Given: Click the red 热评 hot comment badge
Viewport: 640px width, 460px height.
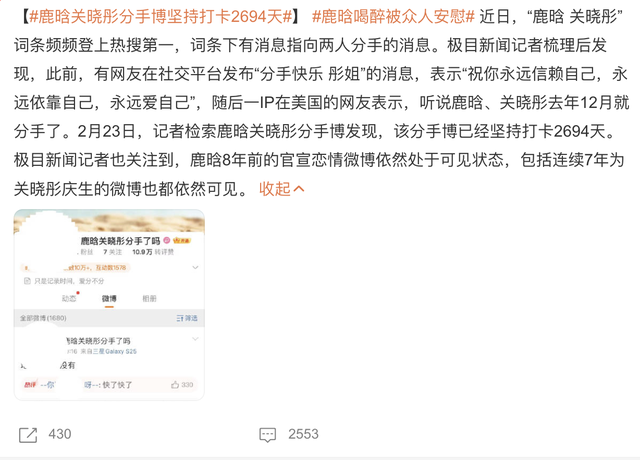Looking at the screenshot, I should 30,384.
